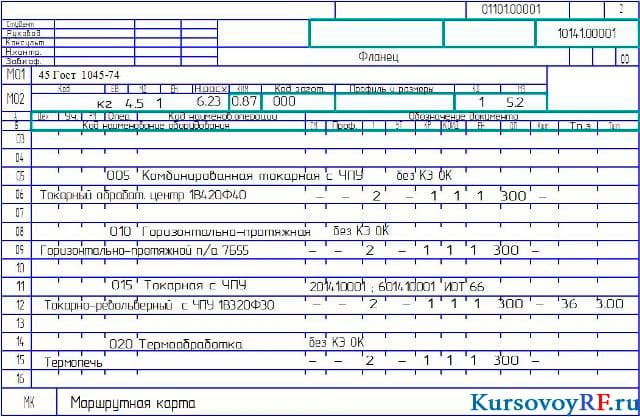Select operation "020 Термообработка"

click(176, 344)
